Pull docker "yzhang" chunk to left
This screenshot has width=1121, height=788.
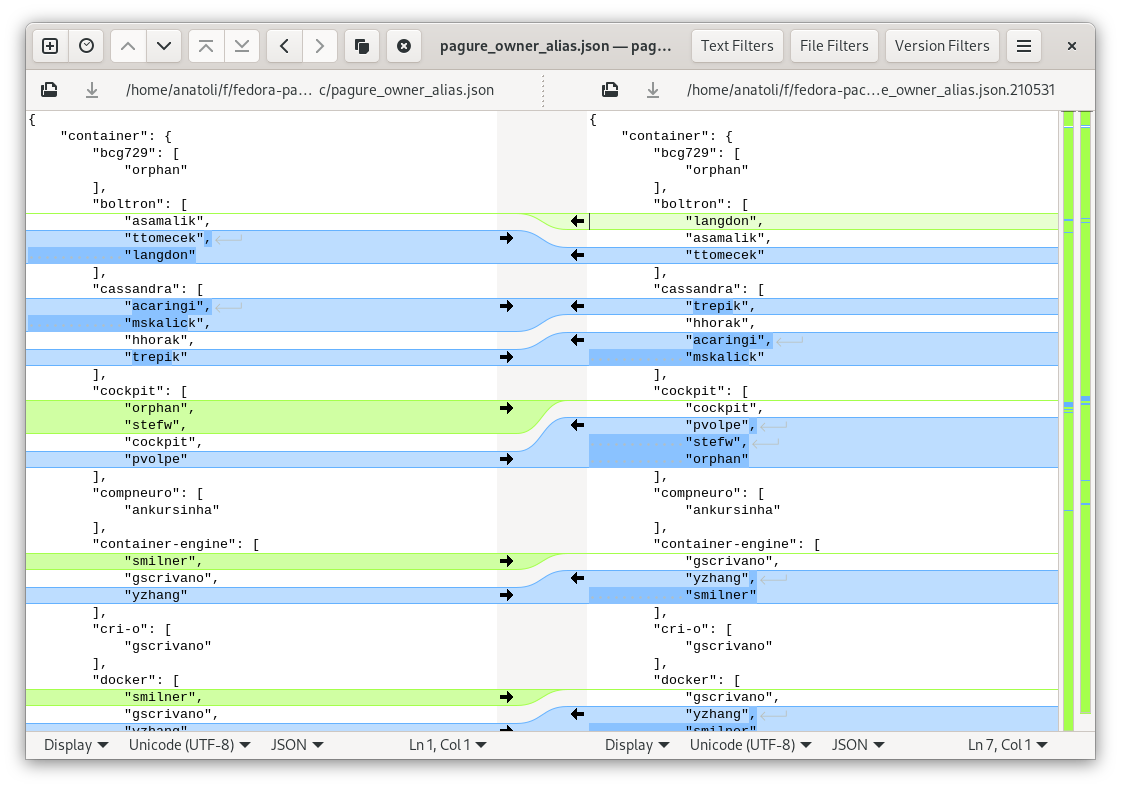pos(578,714)
